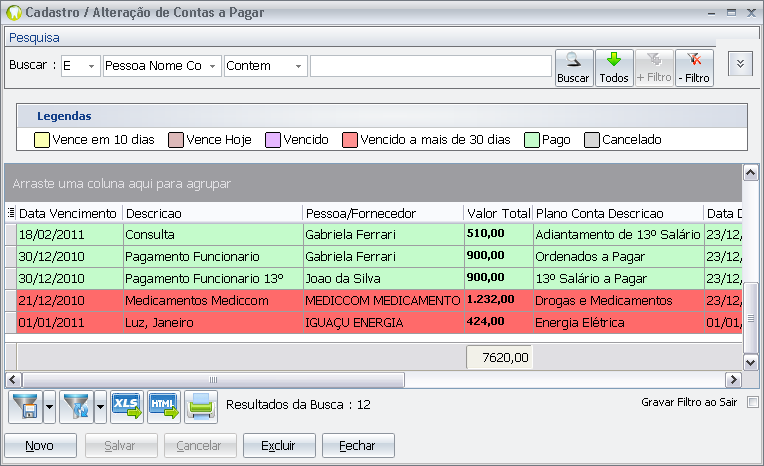Screen dimensions: 764x466
Task: Select the Luz, Janeiro cell
Action: [x=212, y=322]
